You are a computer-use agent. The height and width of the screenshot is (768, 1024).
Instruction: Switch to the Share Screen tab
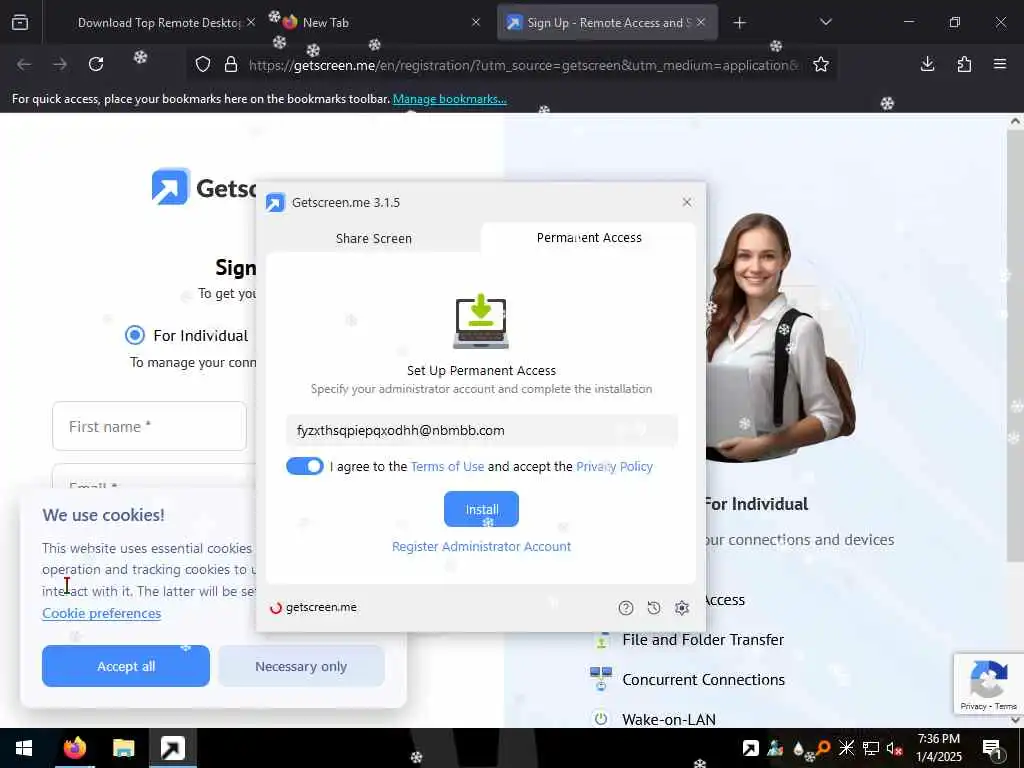[374, 238]
